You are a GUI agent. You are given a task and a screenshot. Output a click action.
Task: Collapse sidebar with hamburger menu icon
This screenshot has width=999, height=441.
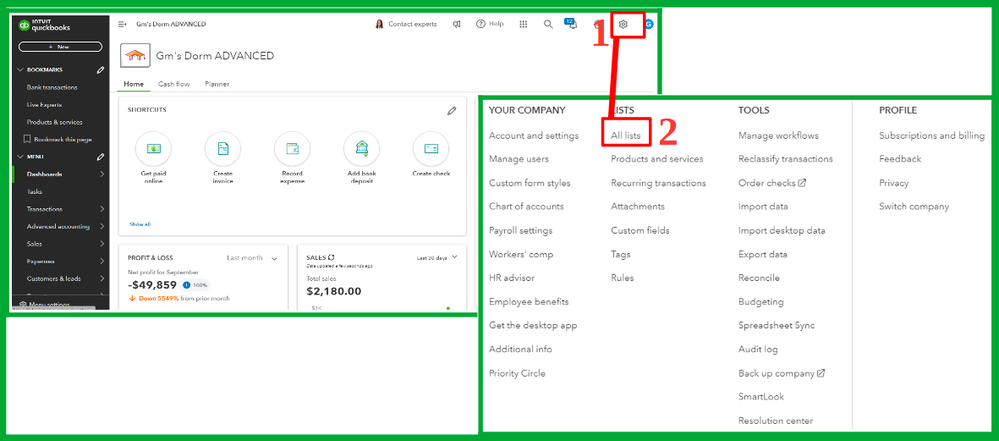click(x=122, y=24)
